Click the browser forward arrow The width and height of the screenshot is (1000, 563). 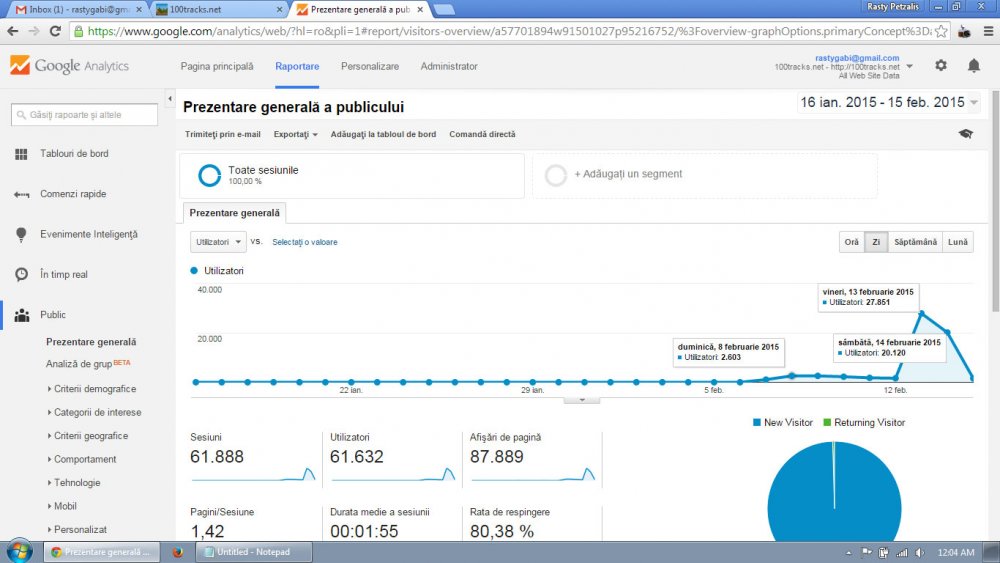click(x=34, y=31)
